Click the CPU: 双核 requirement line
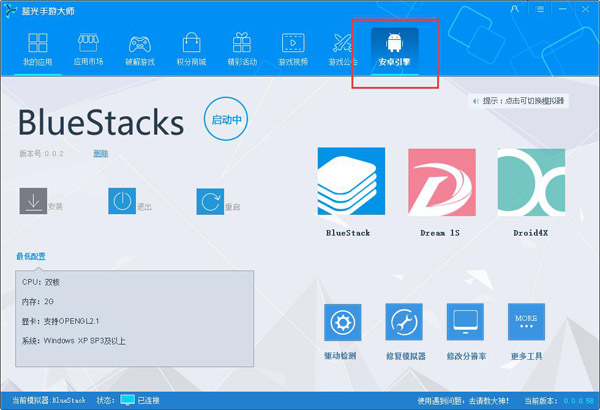The width and height of the screenshot is (600, 410). click(41, 282)
